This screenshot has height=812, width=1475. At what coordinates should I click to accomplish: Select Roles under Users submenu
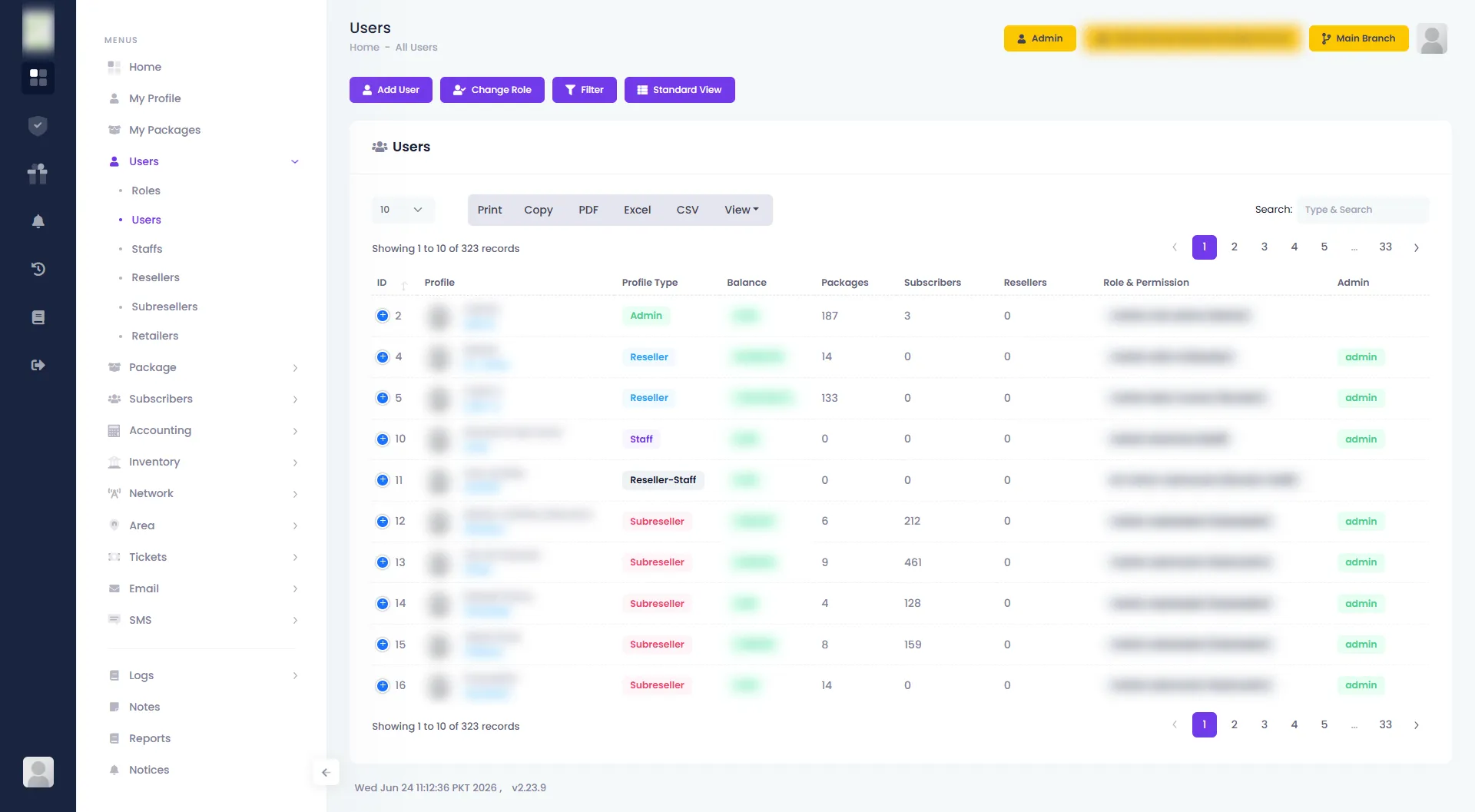146,191
